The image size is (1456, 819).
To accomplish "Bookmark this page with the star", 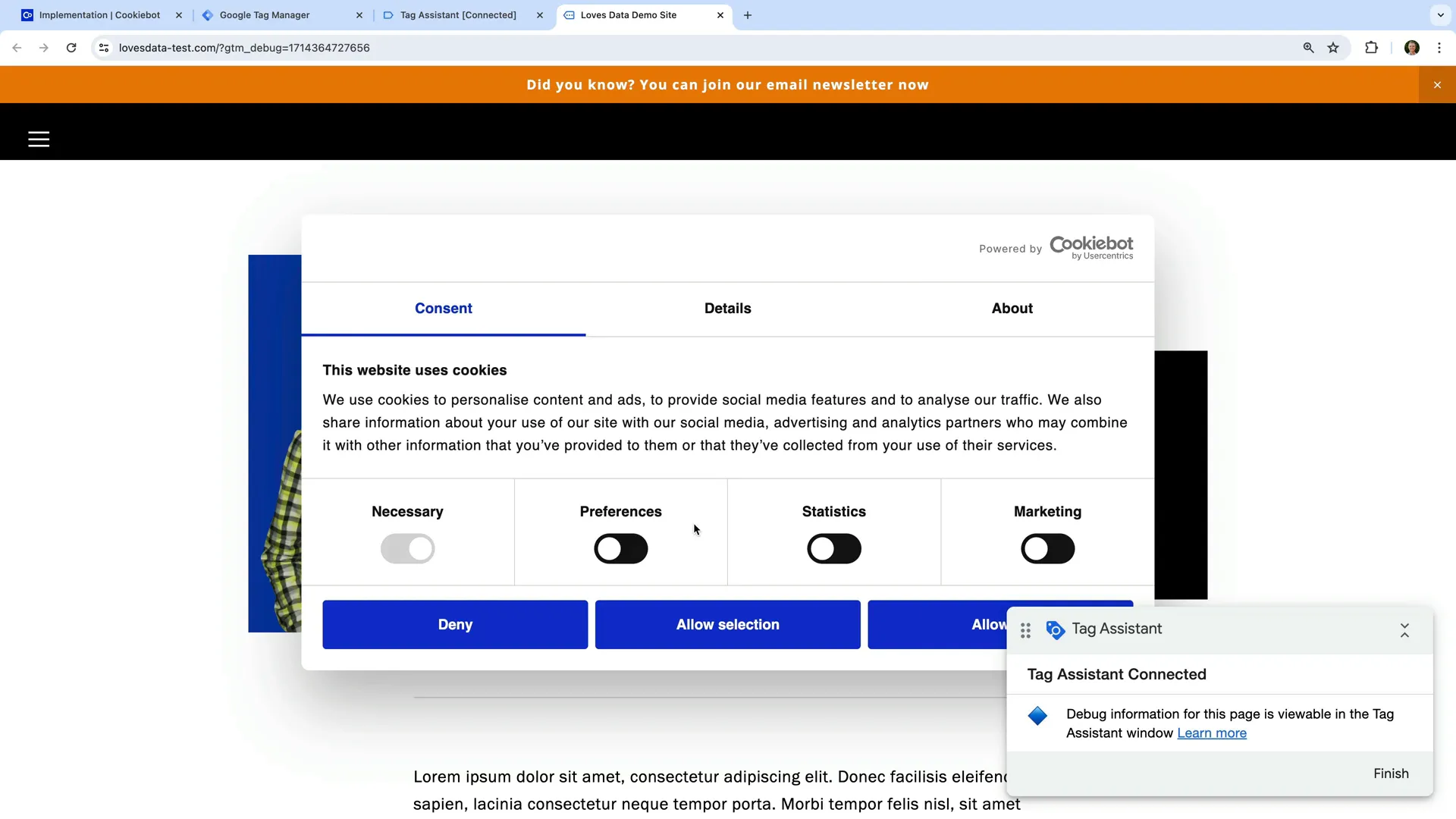I will pyautogui.click(x=1333, y=47).
